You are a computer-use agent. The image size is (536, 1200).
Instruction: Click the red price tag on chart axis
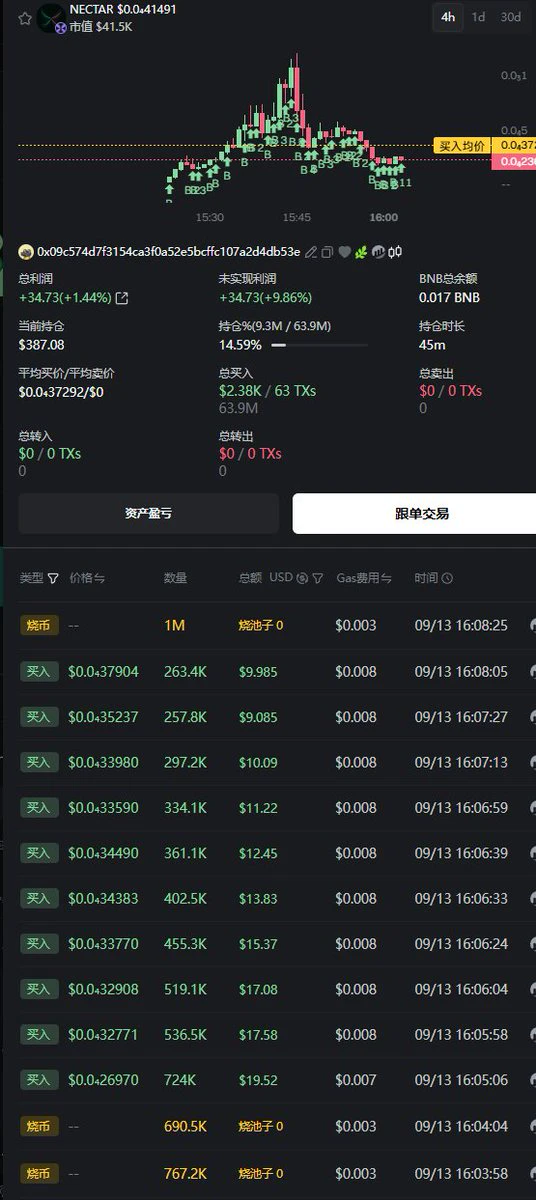pos(514,161)
